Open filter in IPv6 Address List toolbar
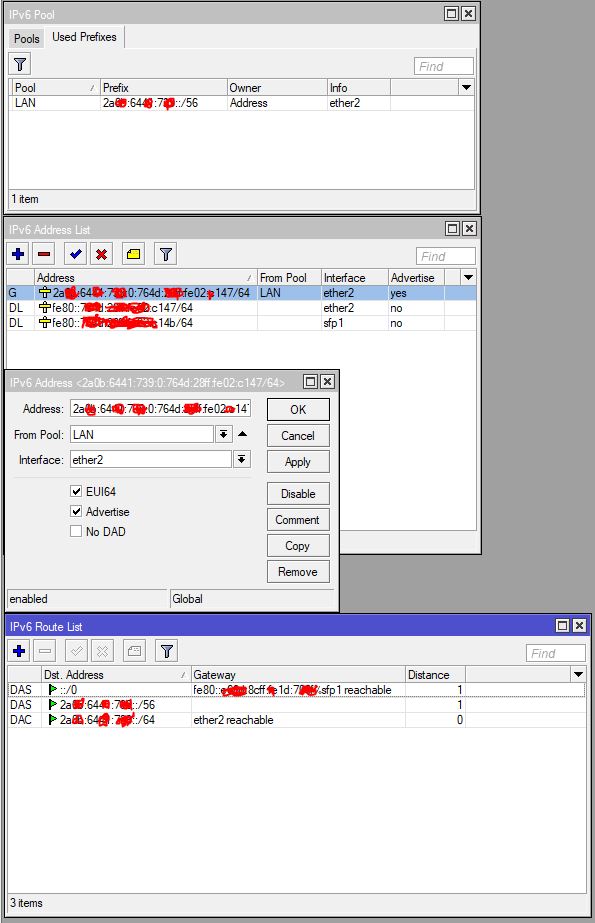595x923 pixels. [x=165, y=254]
